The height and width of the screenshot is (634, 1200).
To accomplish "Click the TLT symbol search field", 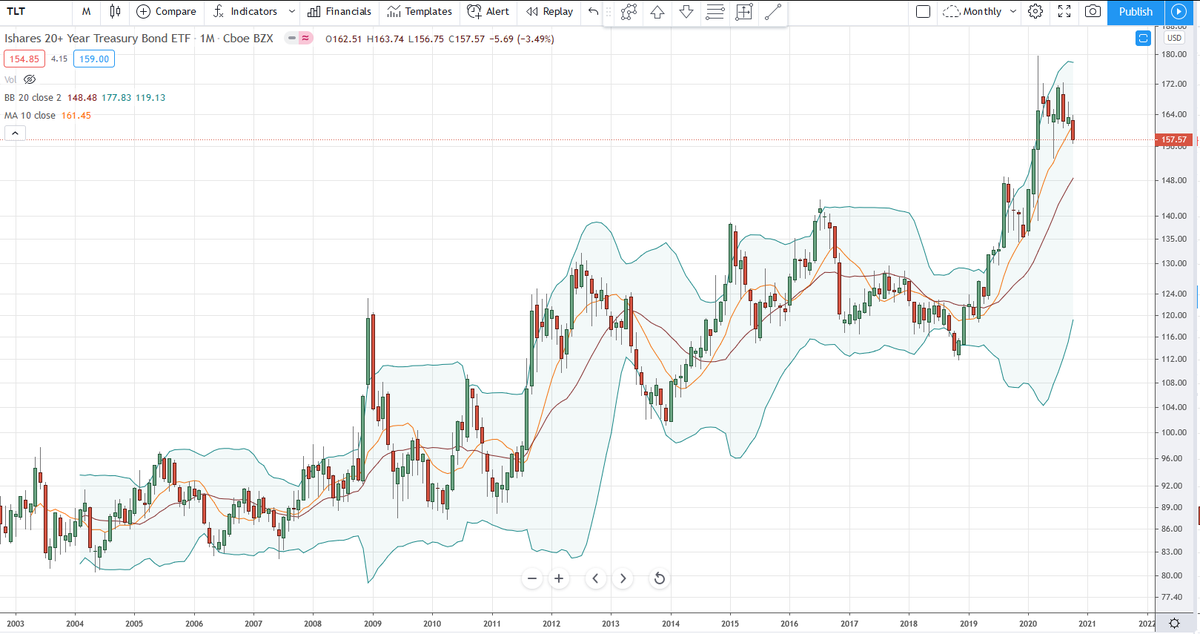I will pyautogui.click(x=36, y=12).
